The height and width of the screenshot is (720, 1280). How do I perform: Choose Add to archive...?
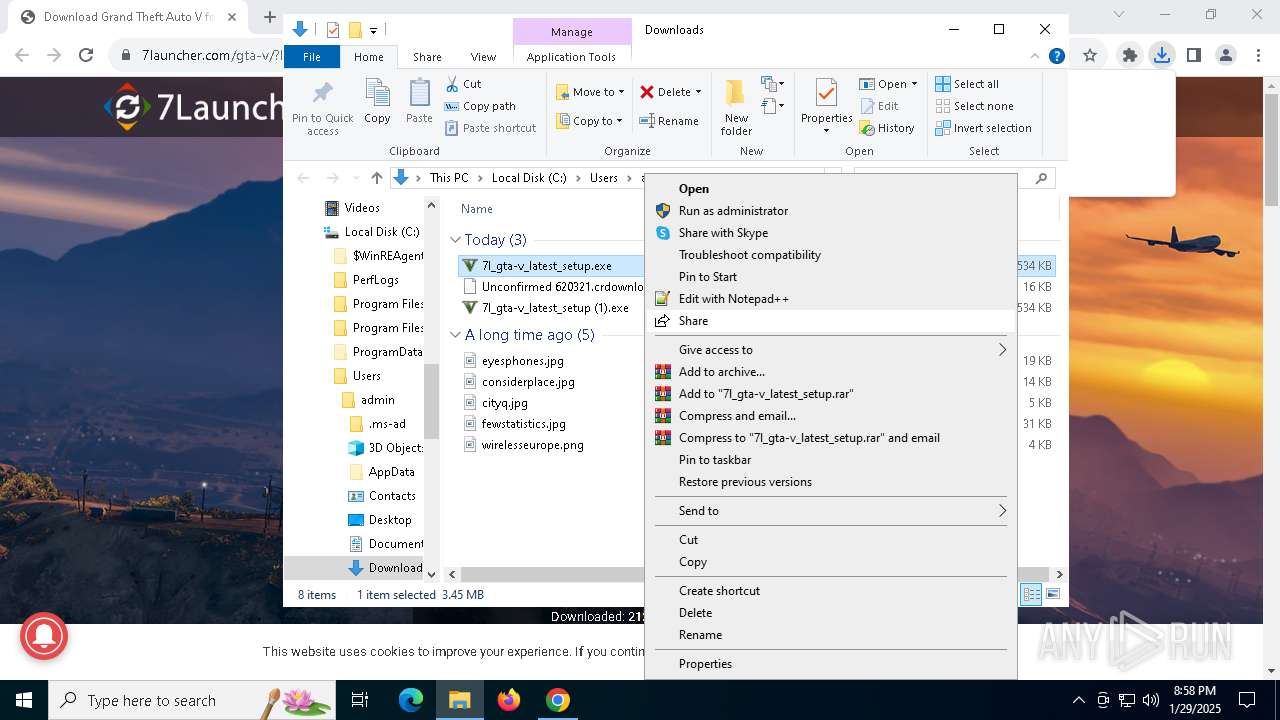[830, 372]
